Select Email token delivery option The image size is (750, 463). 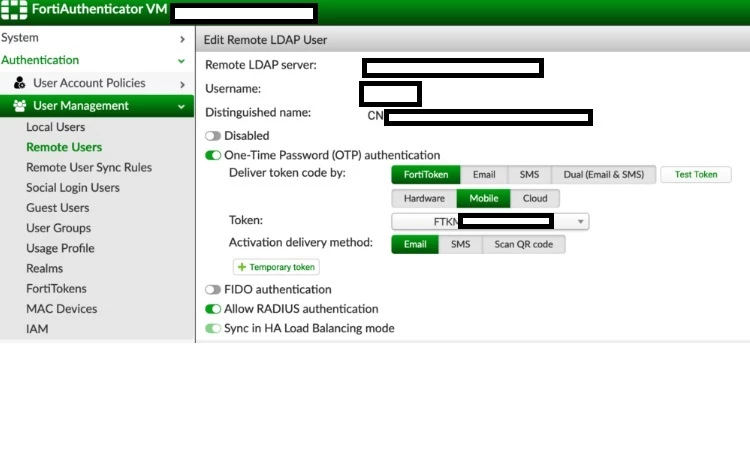pyautogui.click(x=484, y=175)
